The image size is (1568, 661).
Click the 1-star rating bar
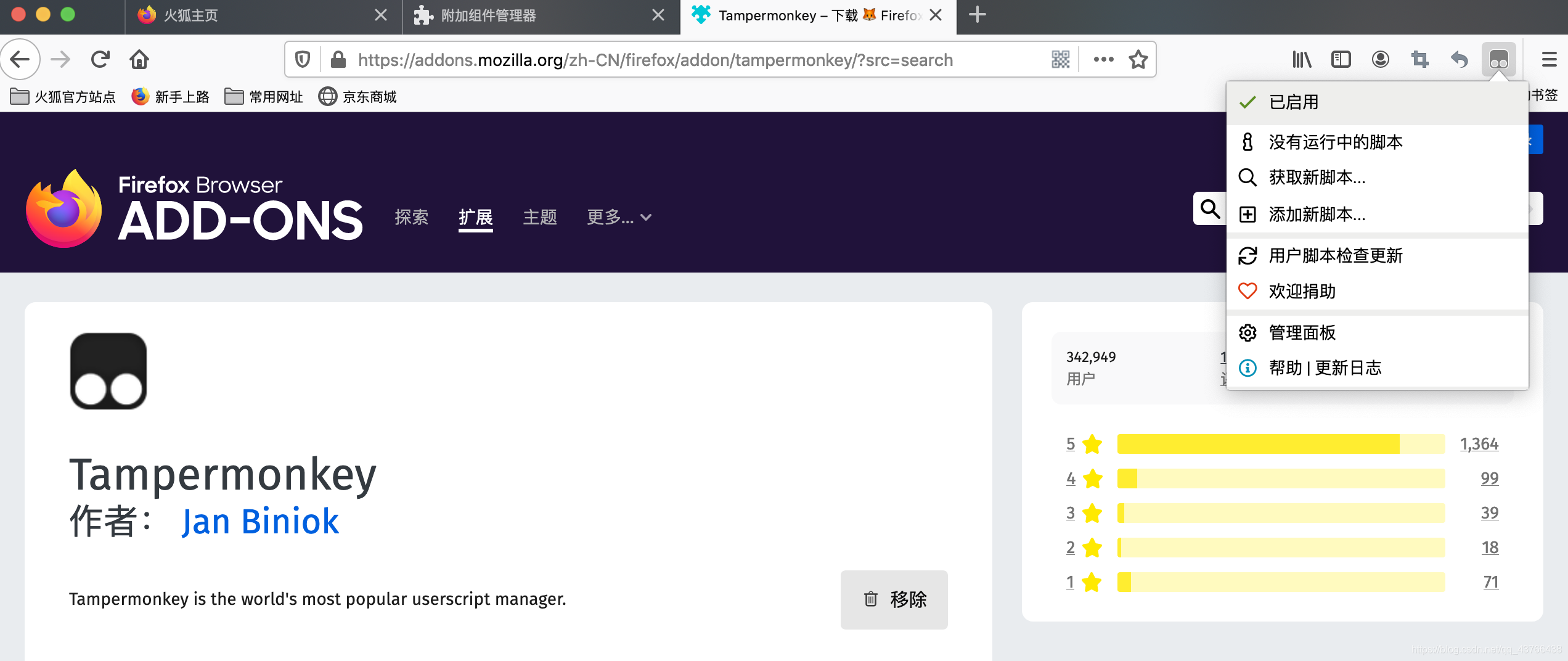(x=1281, y=582)
